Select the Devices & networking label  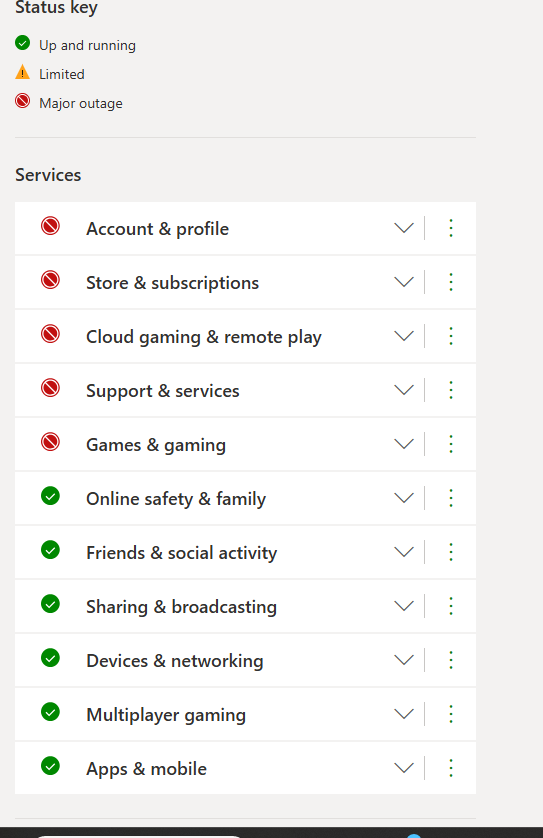[175, 661]
